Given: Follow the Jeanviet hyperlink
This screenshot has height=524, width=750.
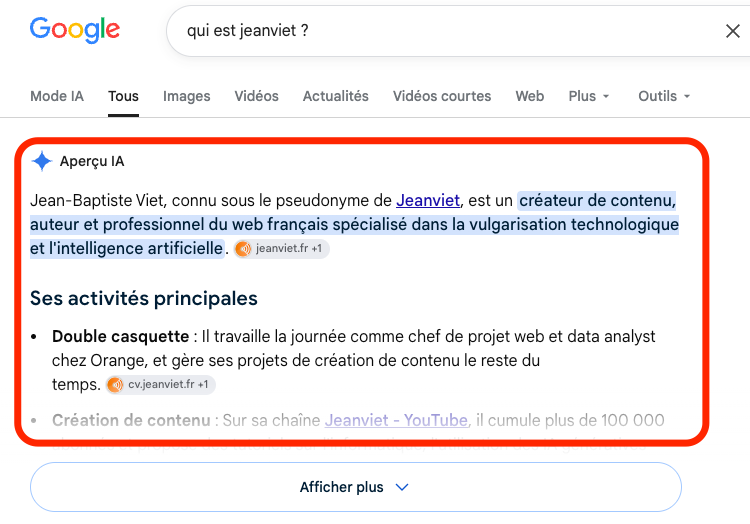Looking at the screenshot, I should pyautogui.click(x=428, y=200).
